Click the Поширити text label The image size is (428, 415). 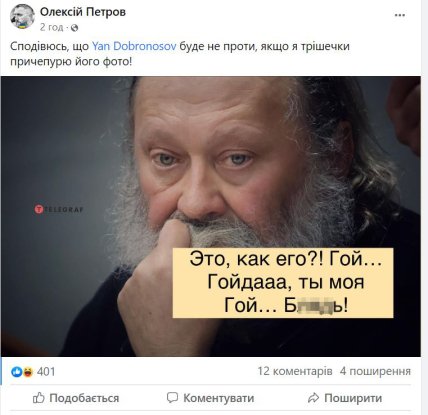pos(353,398)
